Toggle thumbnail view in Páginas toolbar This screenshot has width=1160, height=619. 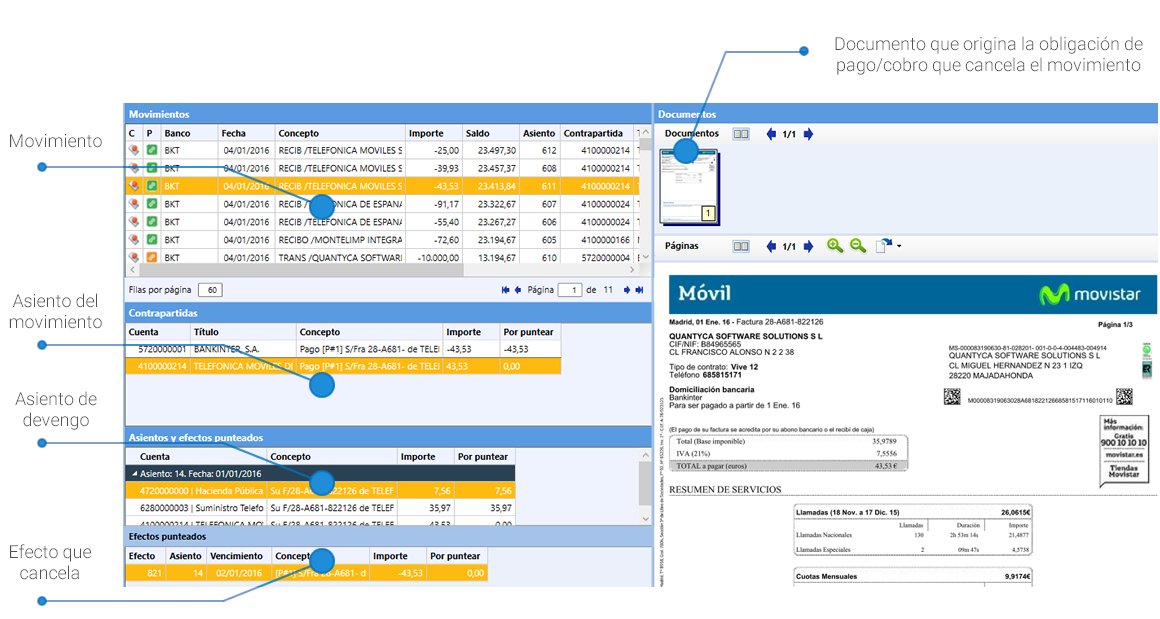[741, 246]
